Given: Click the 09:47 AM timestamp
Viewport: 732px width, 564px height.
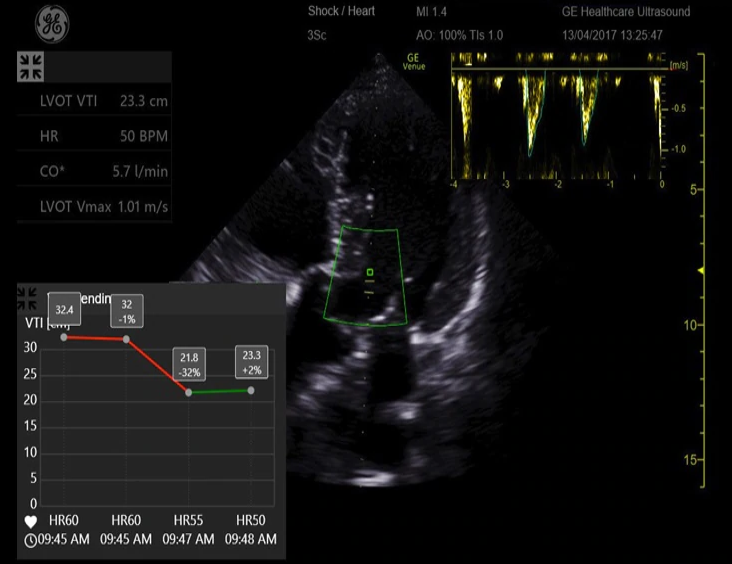Looking at the screenshot, I should click(x=189, y=539).
